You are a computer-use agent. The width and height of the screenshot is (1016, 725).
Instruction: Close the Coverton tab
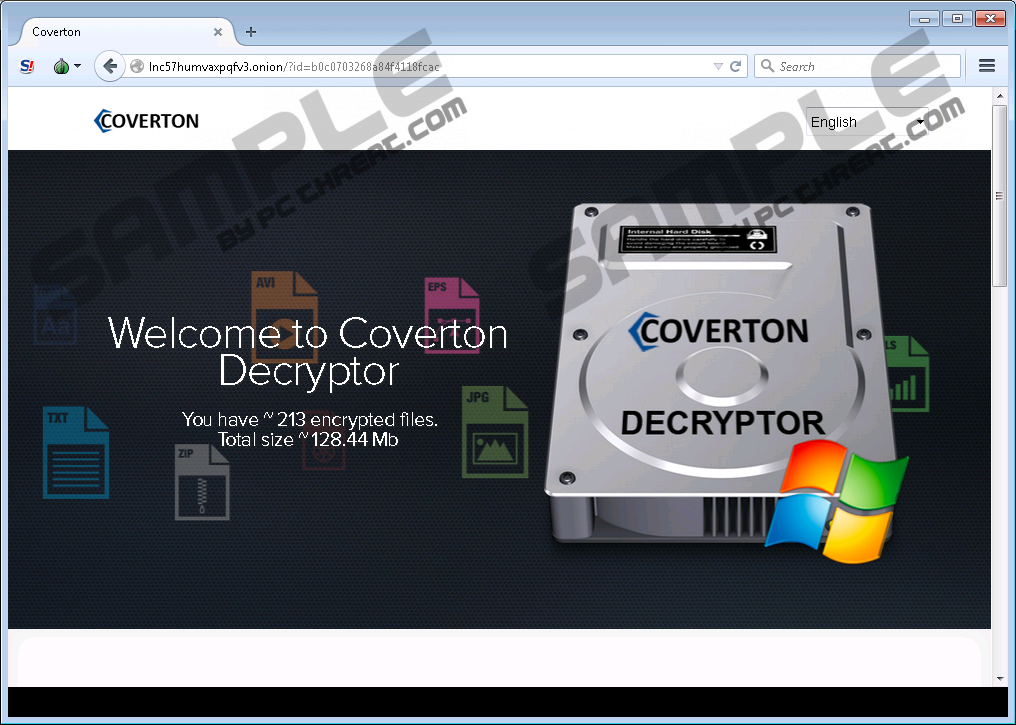click(x=217, y=32)
